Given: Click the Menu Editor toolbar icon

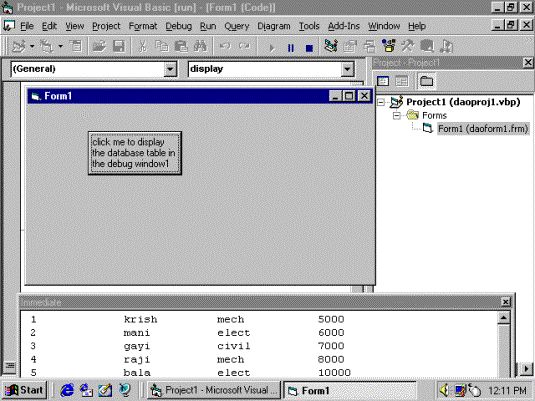Looking at the screenshot, I should pos(76,46).
